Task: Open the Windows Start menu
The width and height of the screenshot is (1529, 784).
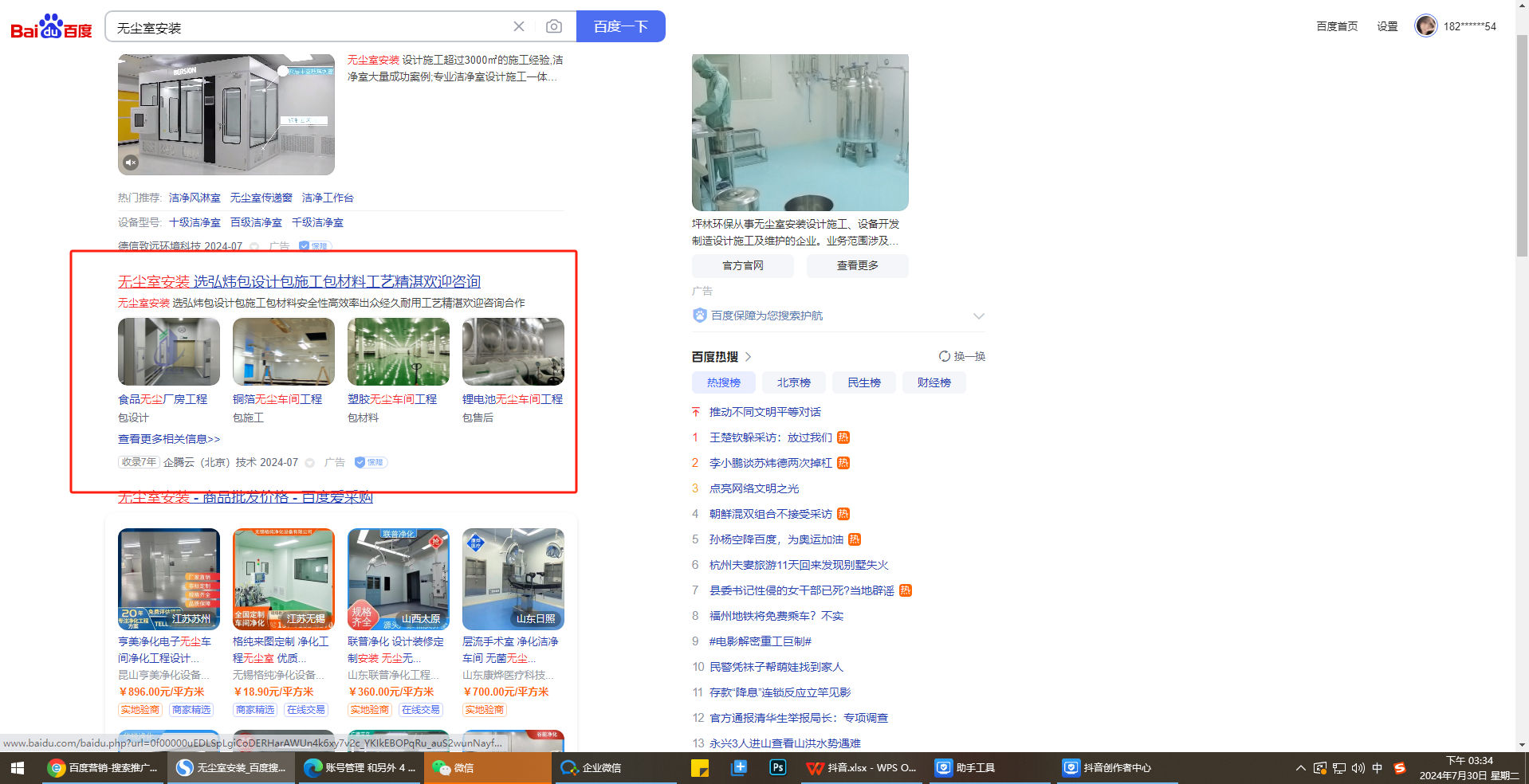Action: pos(18,768)
